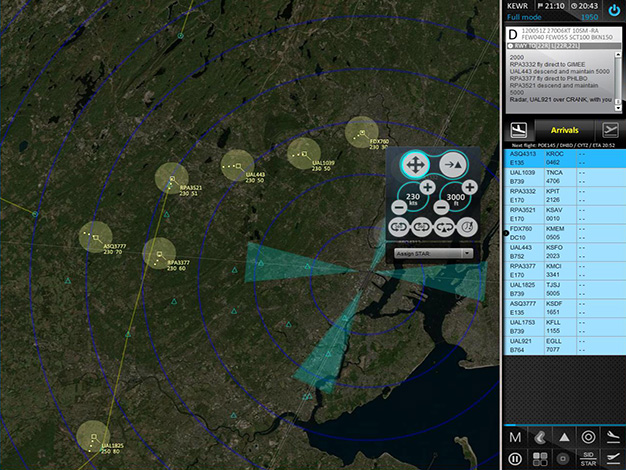Toggle waypoint triangles display
This screenshot has width=626, height=470.
564,437
